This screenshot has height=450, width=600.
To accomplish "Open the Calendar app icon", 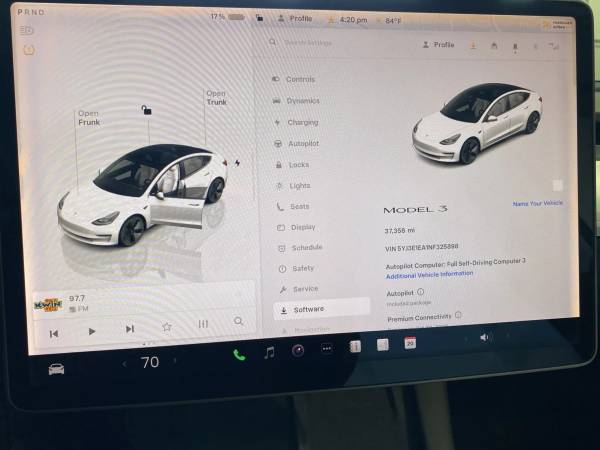I will point(410,342).
